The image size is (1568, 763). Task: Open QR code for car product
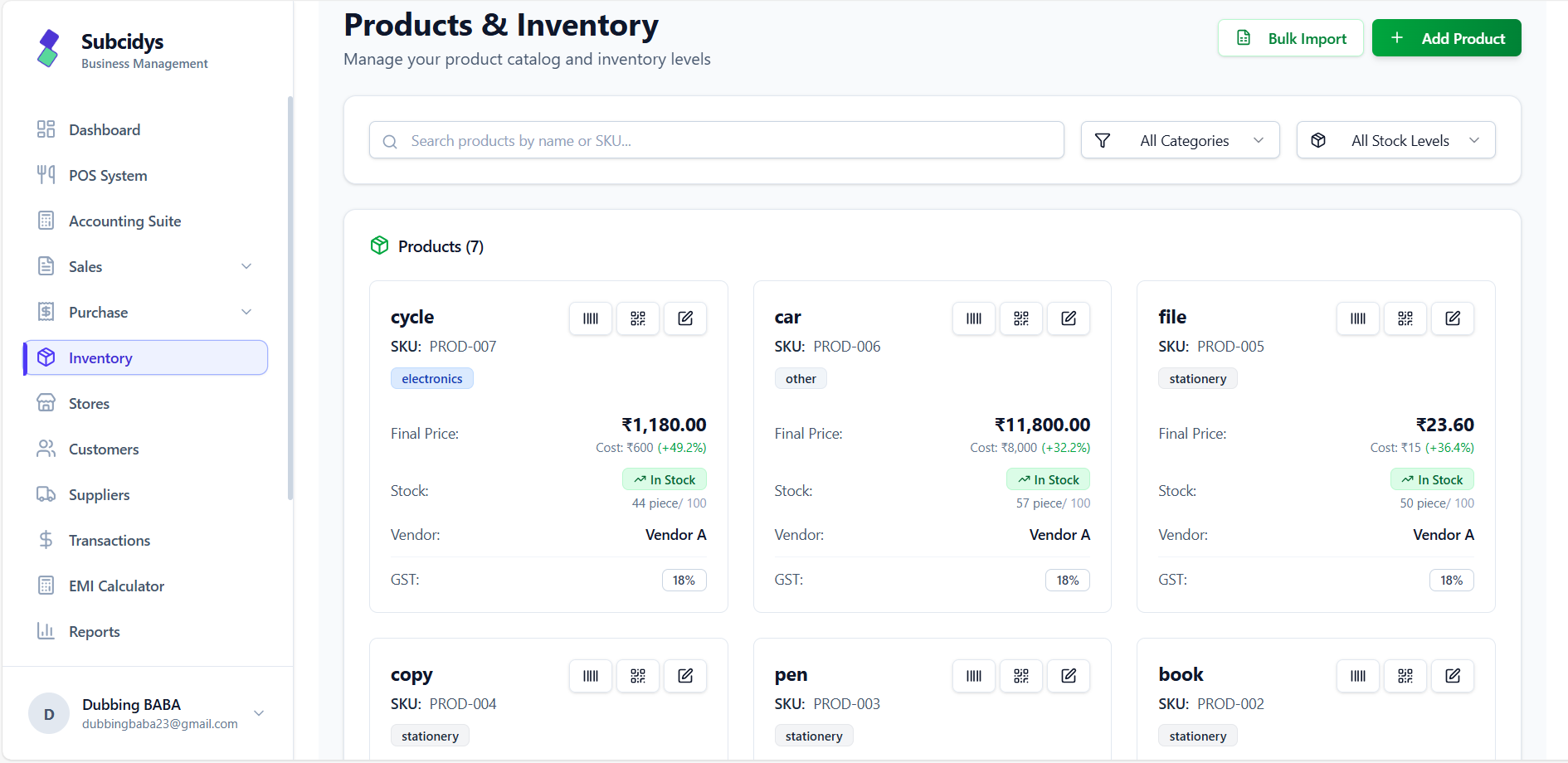(x=1021, y=318)
